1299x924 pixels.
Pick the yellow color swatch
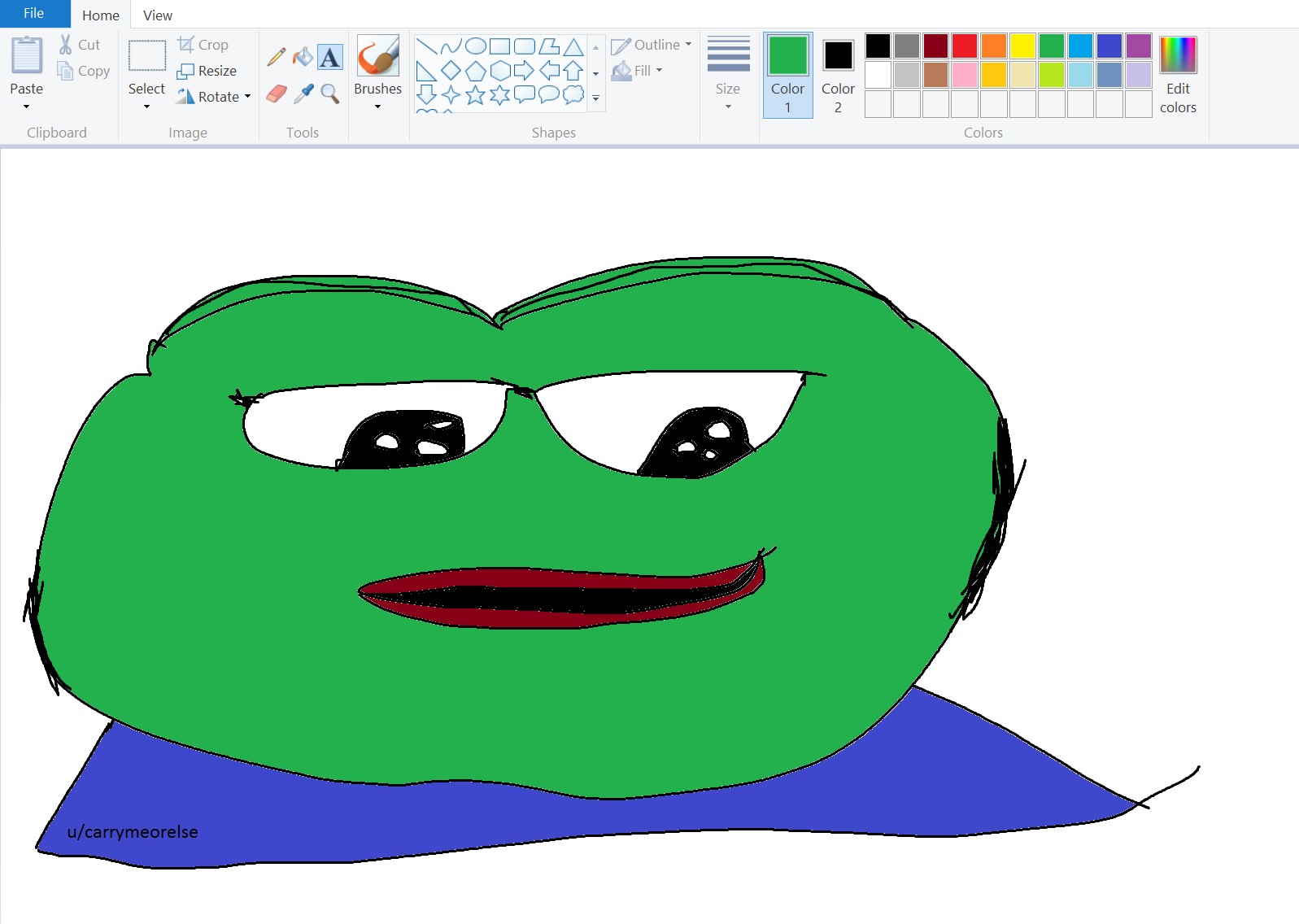pyautogui.click(x=1022, y=46)
